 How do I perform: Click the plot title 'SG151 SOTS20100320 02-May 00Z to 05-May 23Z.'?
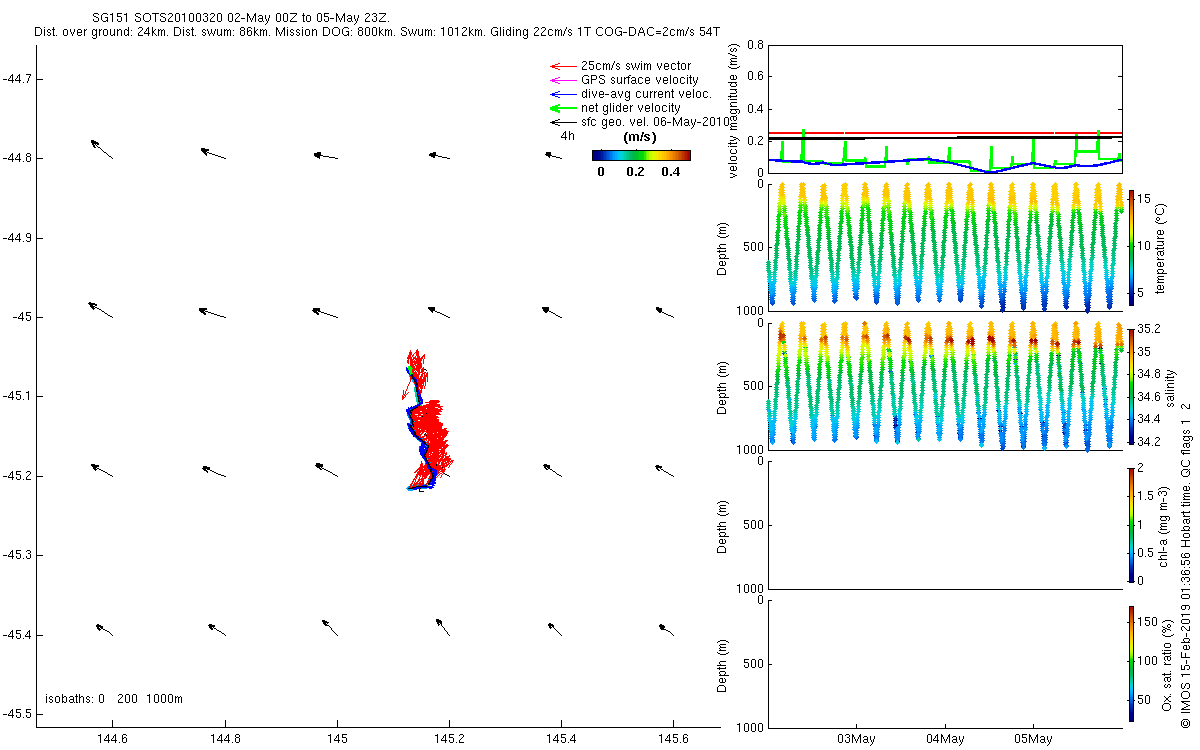coord(242,19)
